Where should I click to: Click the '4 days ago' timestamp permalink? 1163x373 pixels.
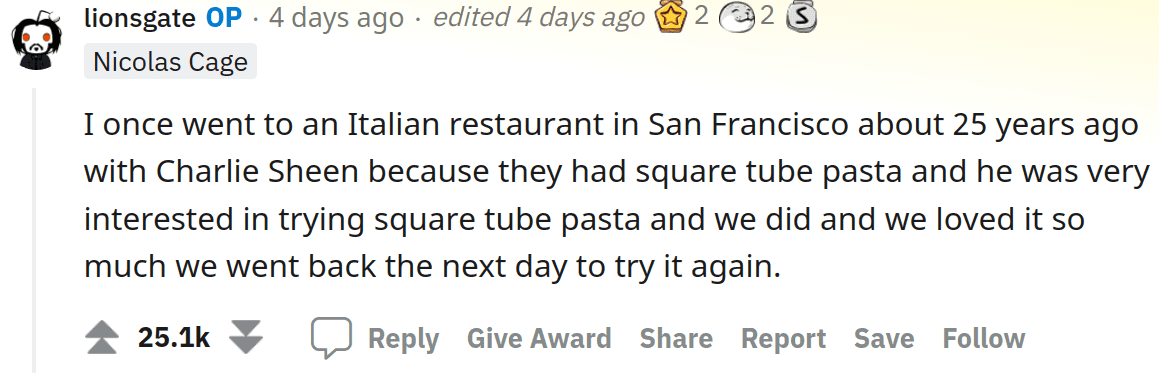point(336,18)
